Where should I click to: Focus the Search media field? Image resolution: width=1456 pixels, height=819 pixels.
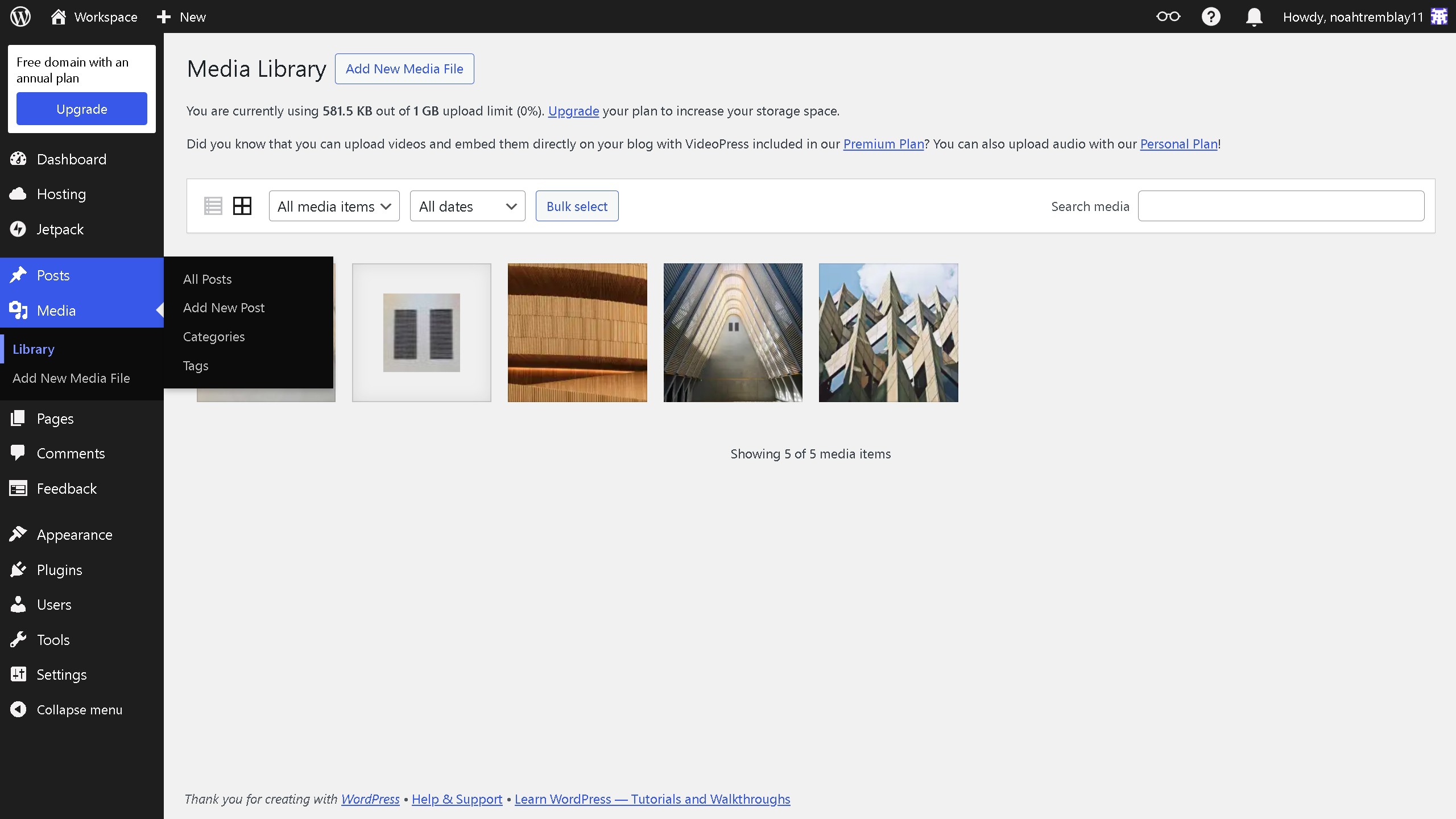tap(1281, 206)
